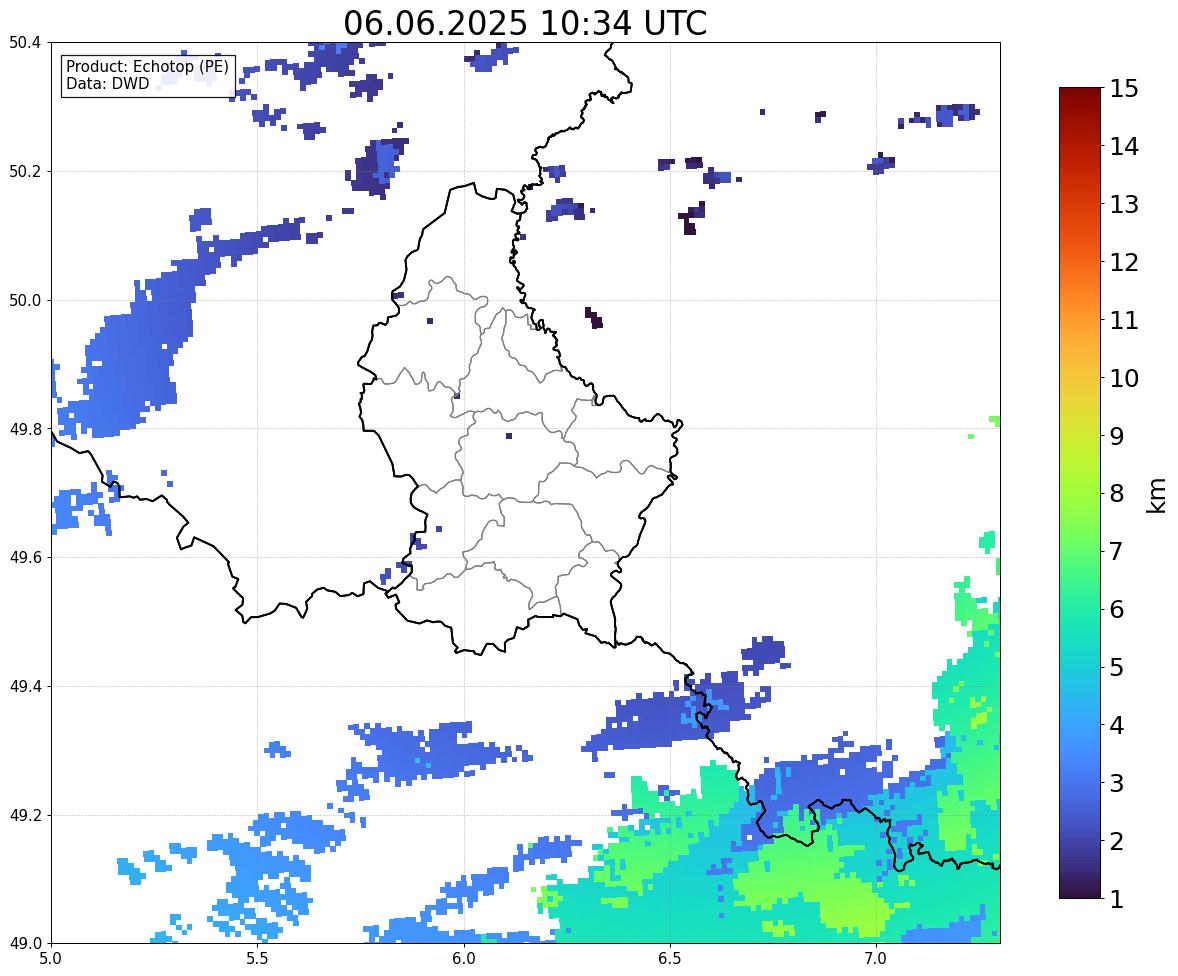Click the blue section of the colorbar near 3
Screen dimensions: 1178x976
tap(1080, 783)
